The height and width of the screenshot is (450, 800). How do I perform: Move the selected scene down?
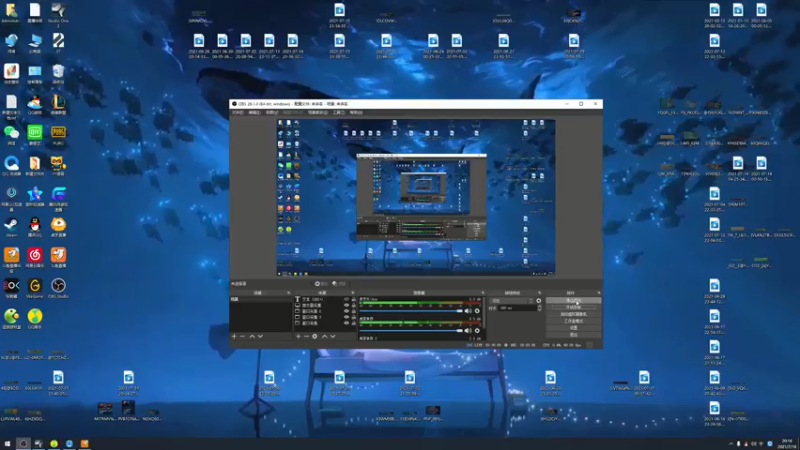(x=260, y=337)
